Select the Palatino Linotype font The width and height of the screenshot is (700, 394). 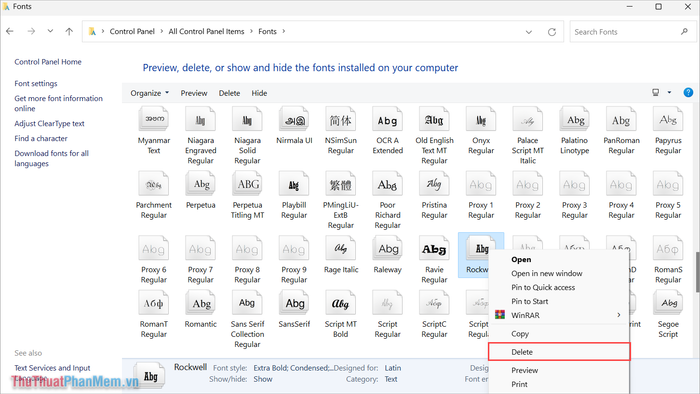click(x=575, y=131)
